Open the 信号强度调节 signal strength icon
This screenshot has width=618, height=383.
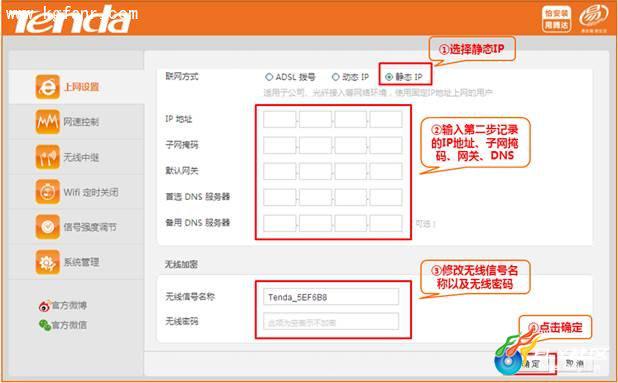tap(47, 227)
